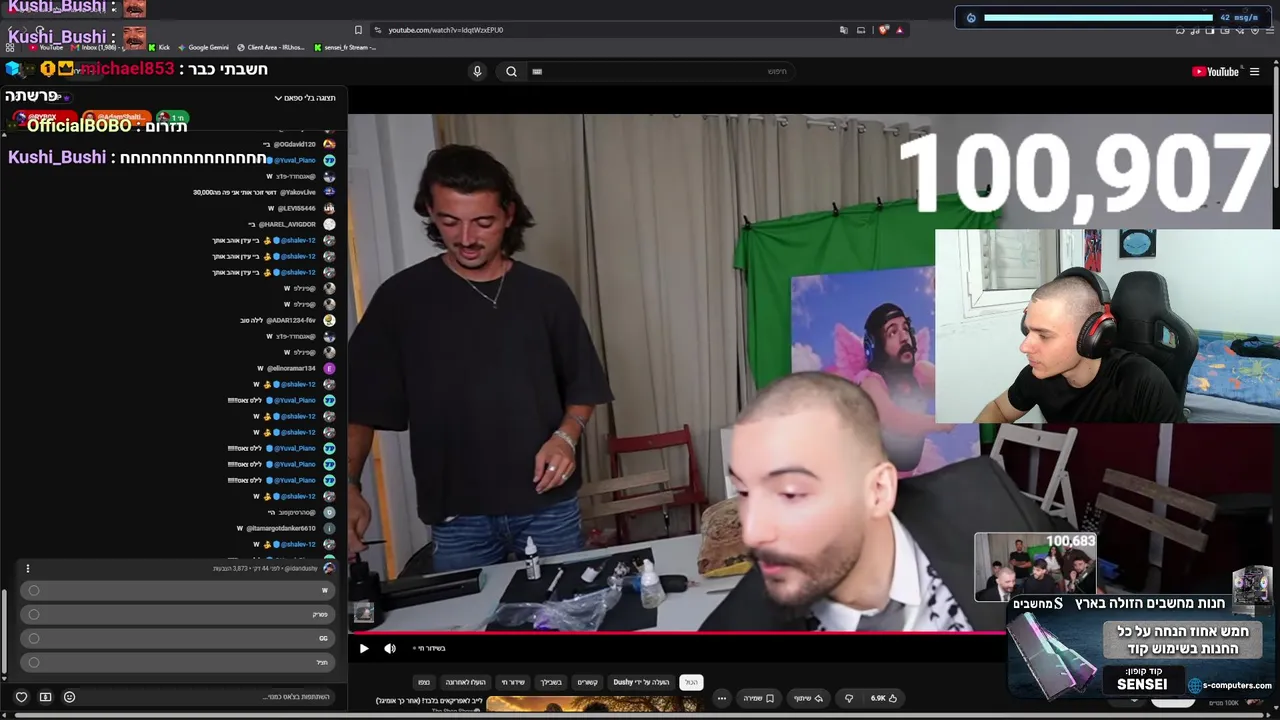Screen dimensions: 1280x720
Task: Open the Brave Rewards triangle icon
Action: (899, 30)
